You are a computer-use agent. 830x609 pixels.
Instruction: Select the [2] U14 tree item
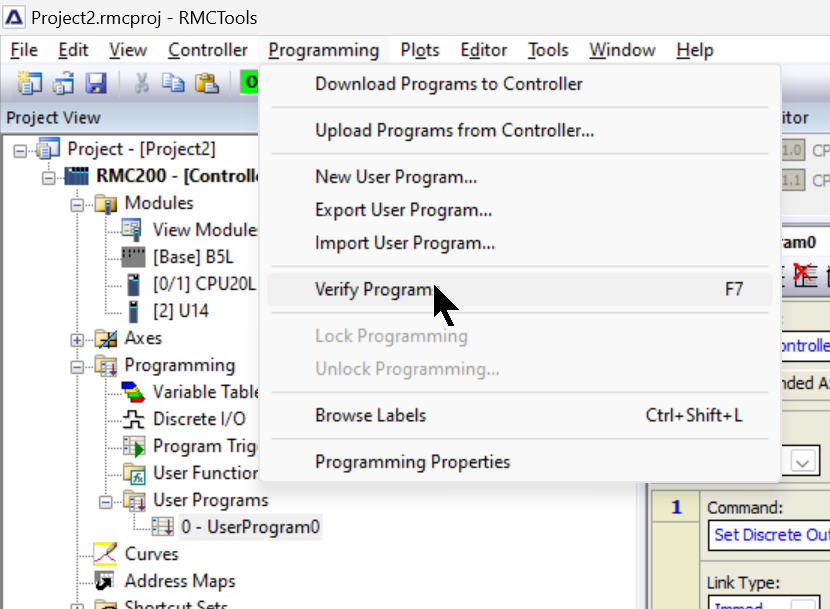point(181,311)
